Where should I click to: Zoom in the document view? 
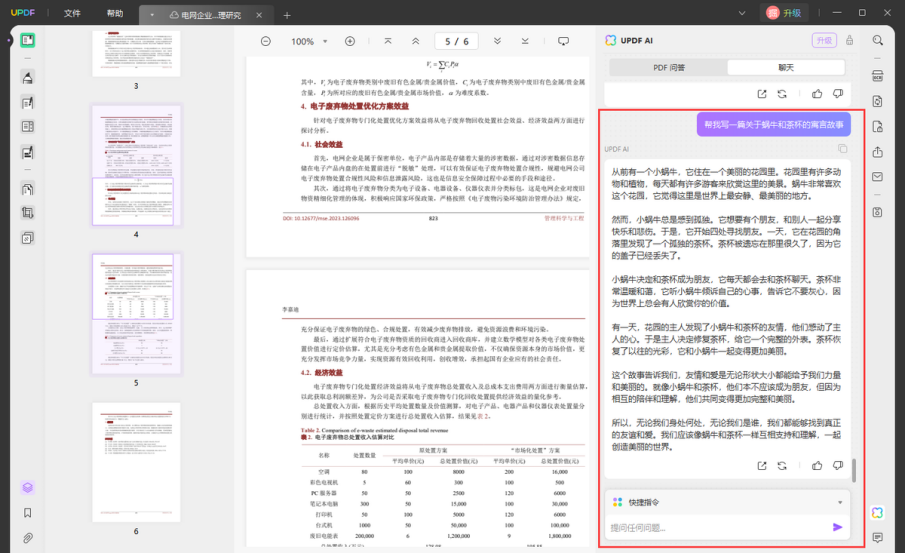(x=350, y=41)
